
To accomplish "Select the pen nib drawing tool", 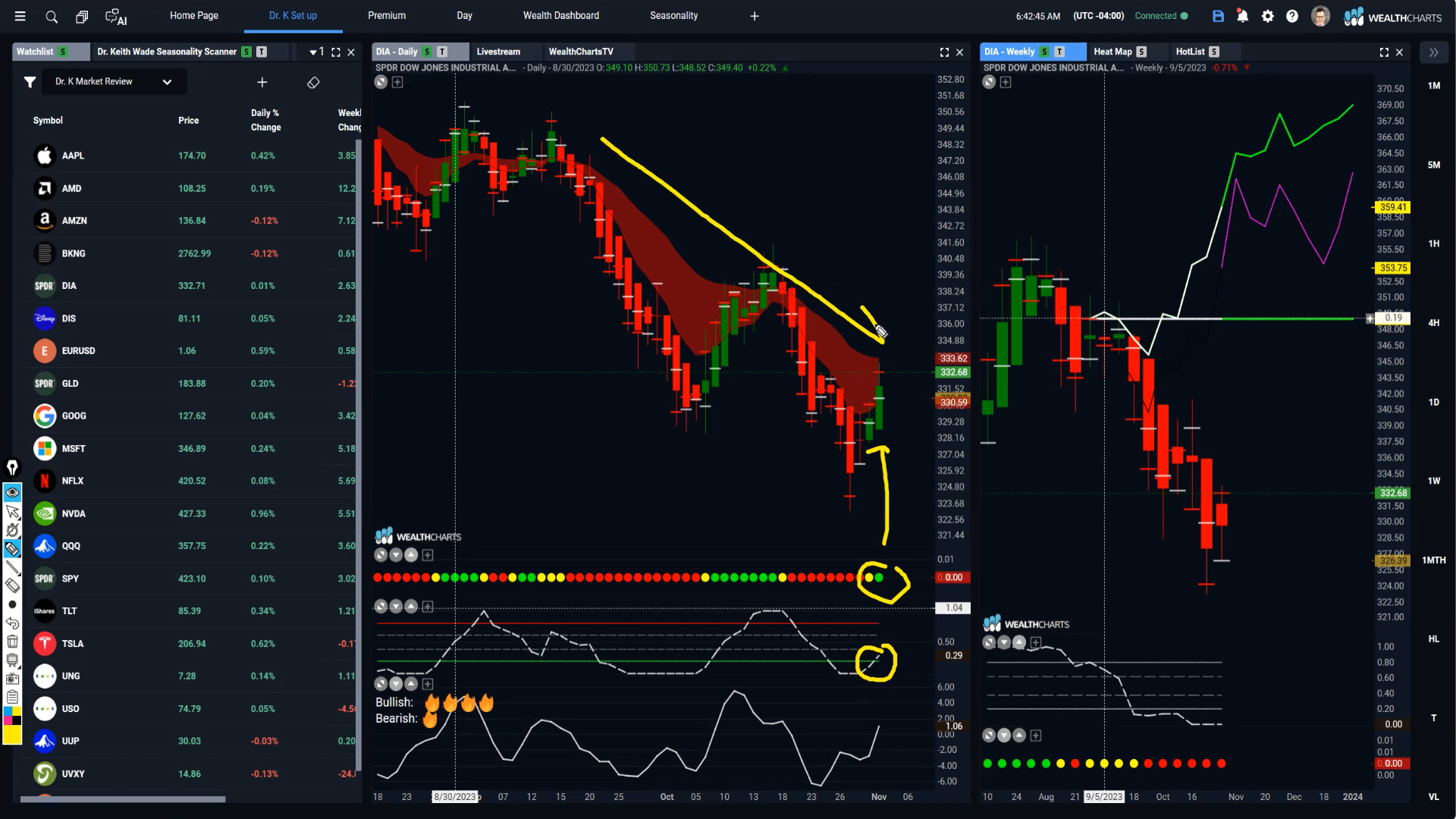I will tap(12, 467).
